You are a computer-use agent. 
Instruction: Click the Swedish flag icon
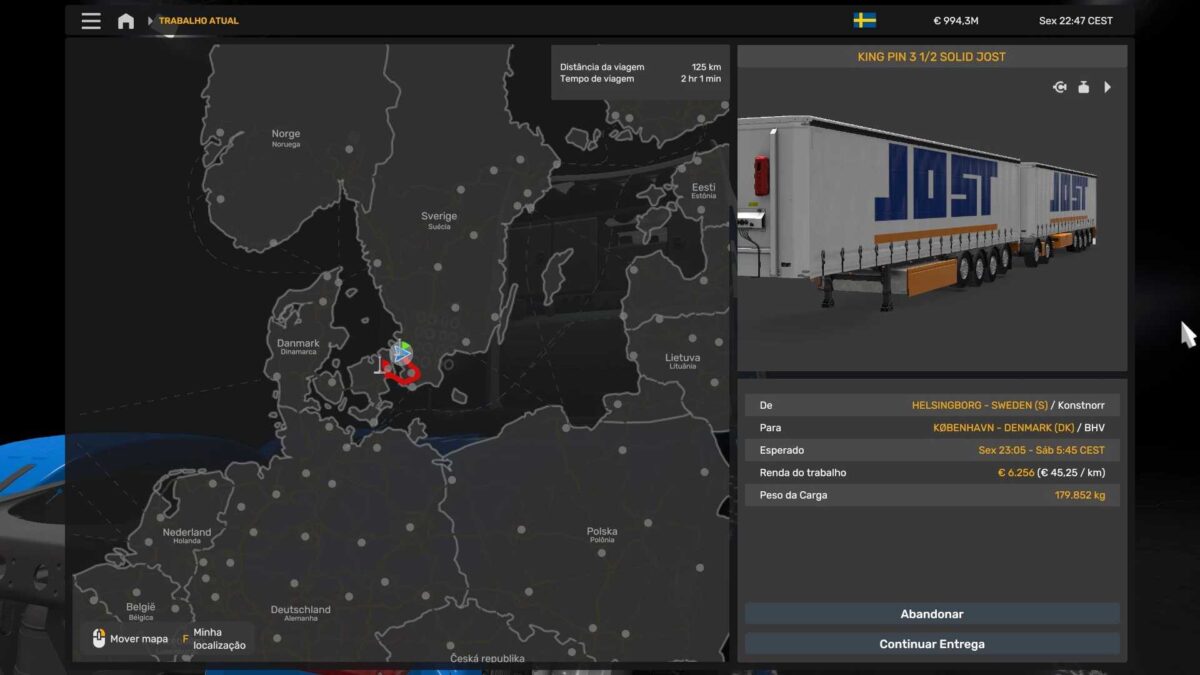pyautogui.click(x=864, y=21)
